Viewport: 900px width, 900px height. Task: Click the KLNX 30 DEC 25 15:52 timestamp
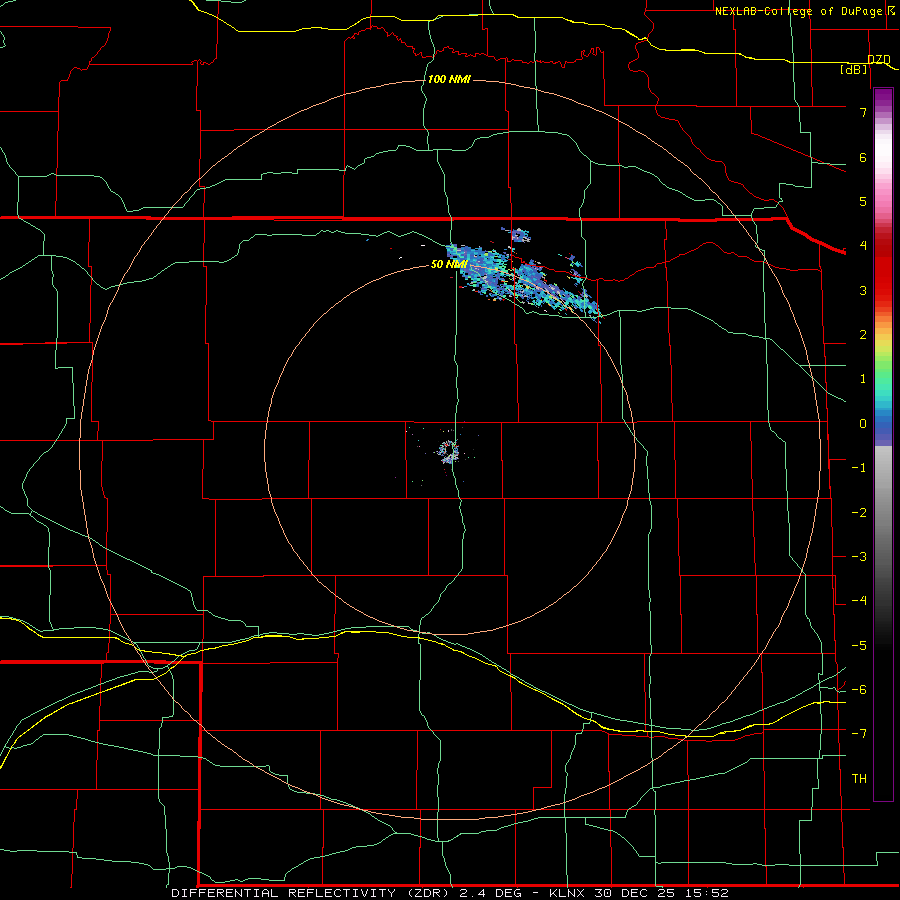639,893
